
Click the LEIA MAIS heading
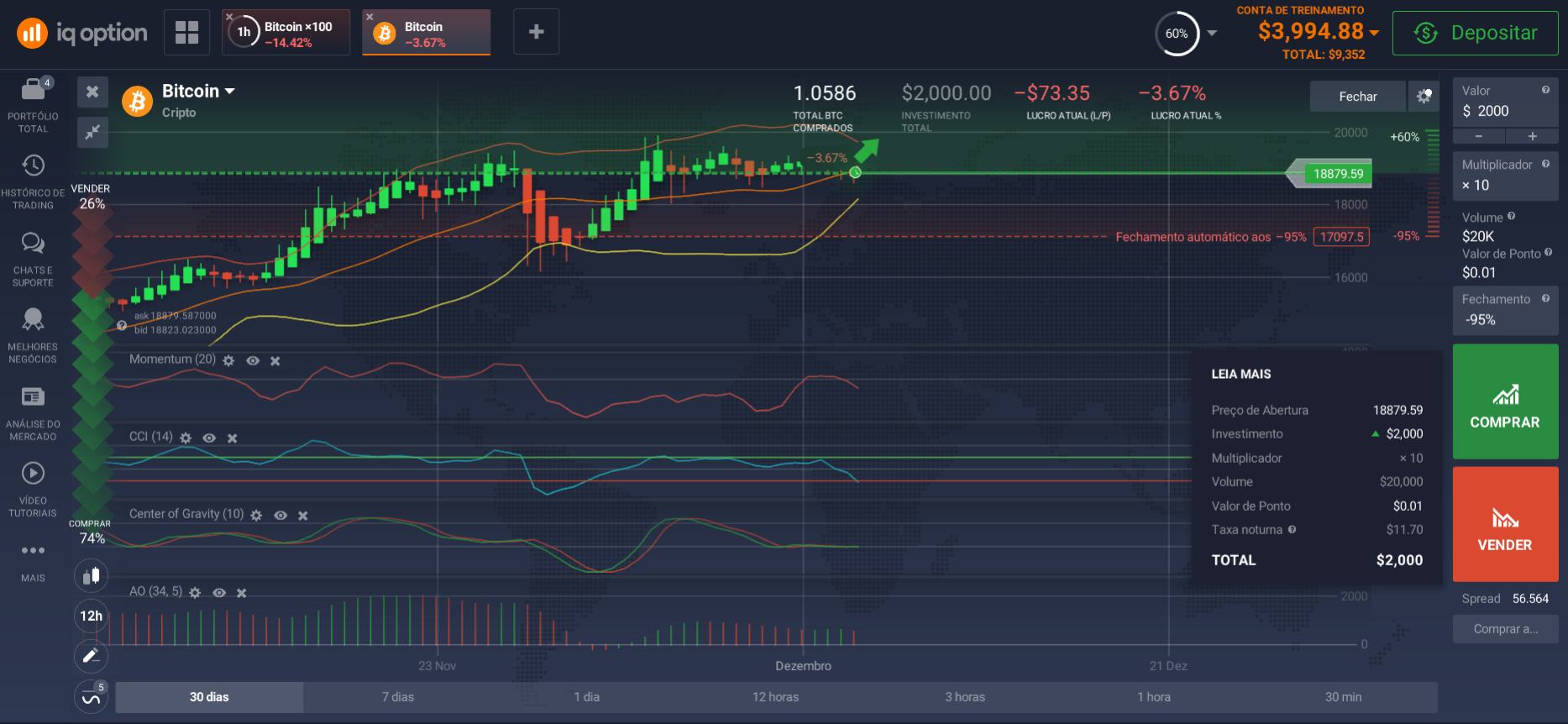pos(1240,374)
